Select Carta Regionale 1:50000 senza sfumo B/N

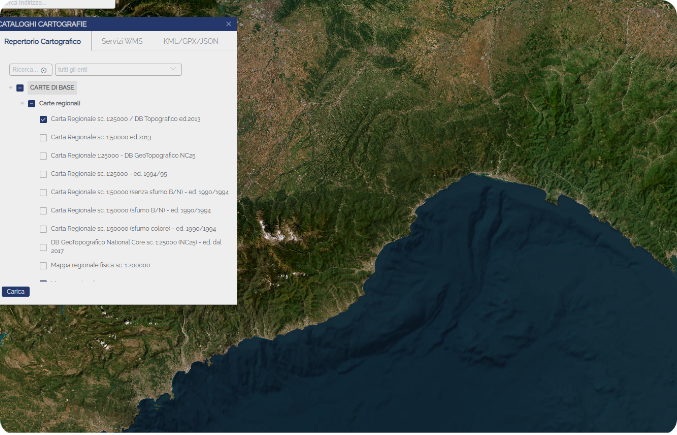[x=43, y=192]
